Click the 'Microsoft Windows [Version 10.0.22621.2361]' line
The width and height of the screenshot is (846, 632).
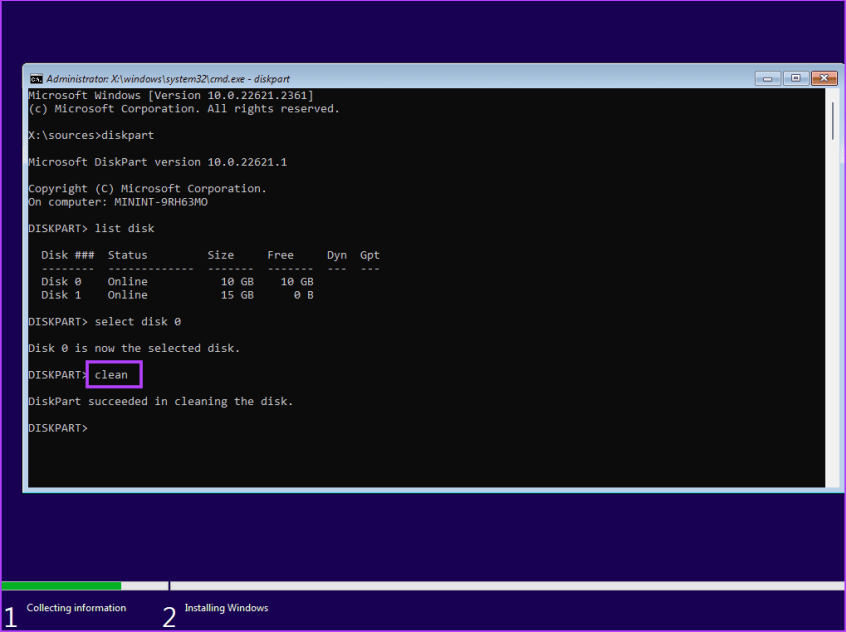tap(170, 96)
